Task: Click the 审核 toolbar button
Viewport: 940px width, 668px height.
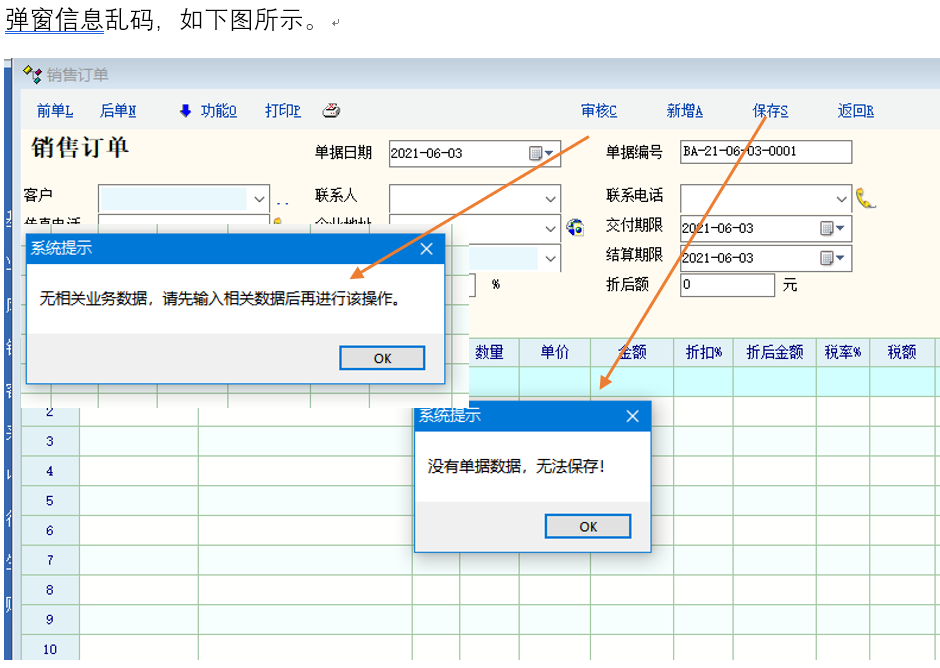Action: tap(599, 111)
